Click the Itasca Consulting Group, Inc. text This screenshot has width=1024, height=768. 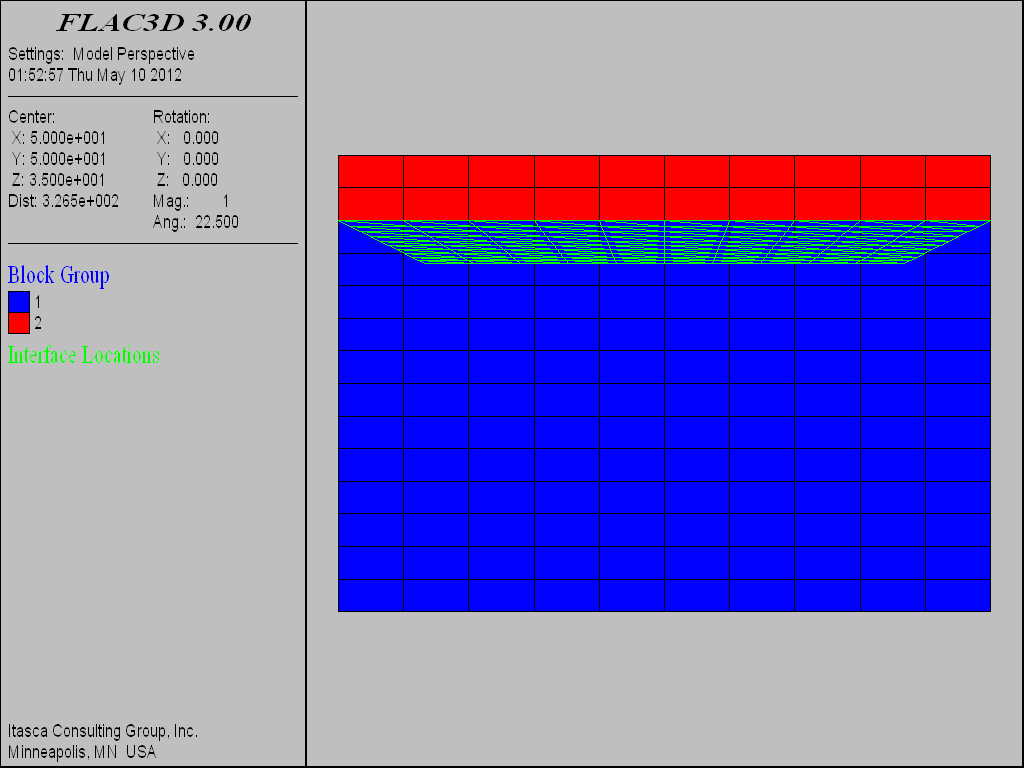103,731
